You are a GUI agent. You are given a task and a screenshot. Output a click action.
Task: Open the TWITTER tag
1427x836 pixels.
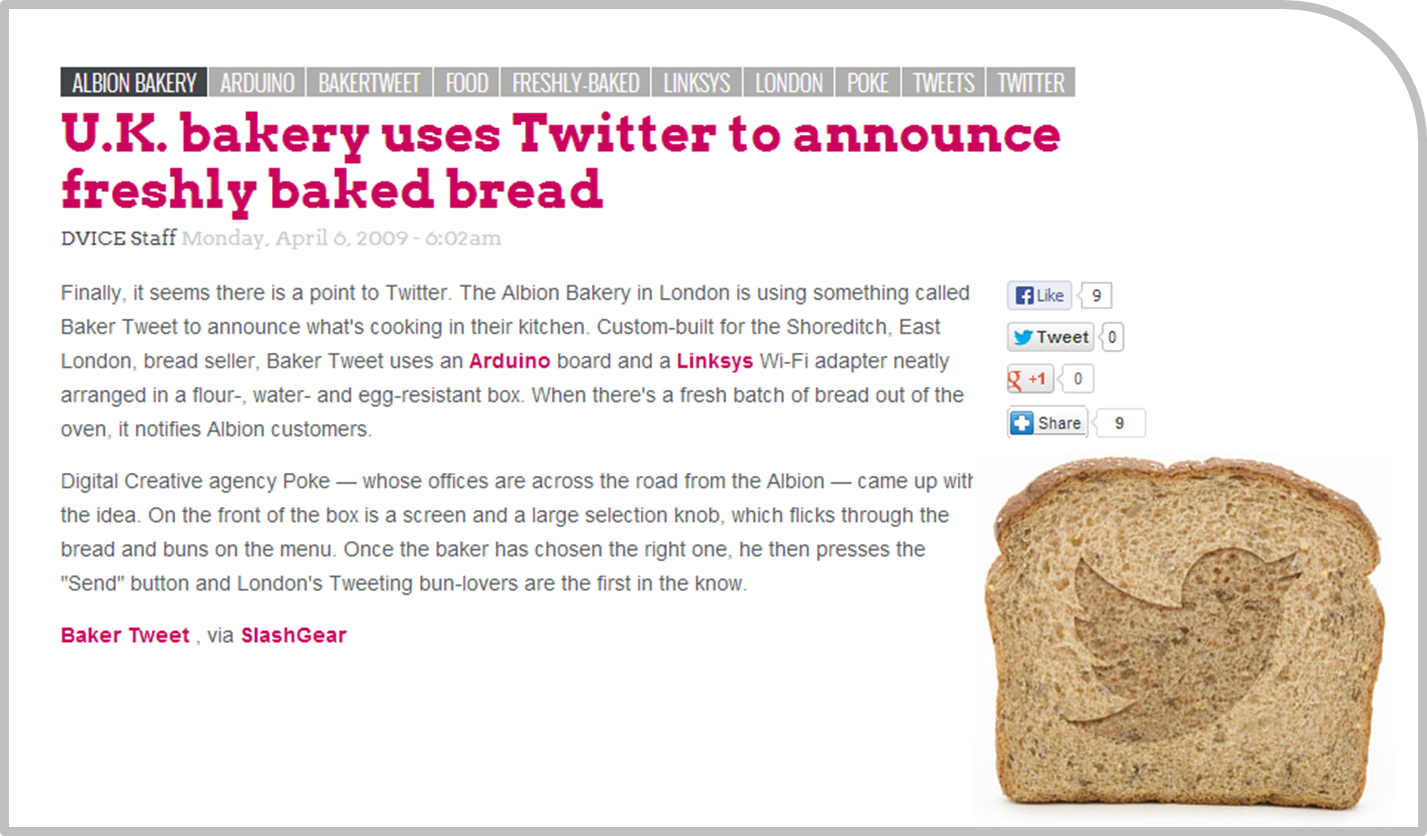coord(1031,82)
